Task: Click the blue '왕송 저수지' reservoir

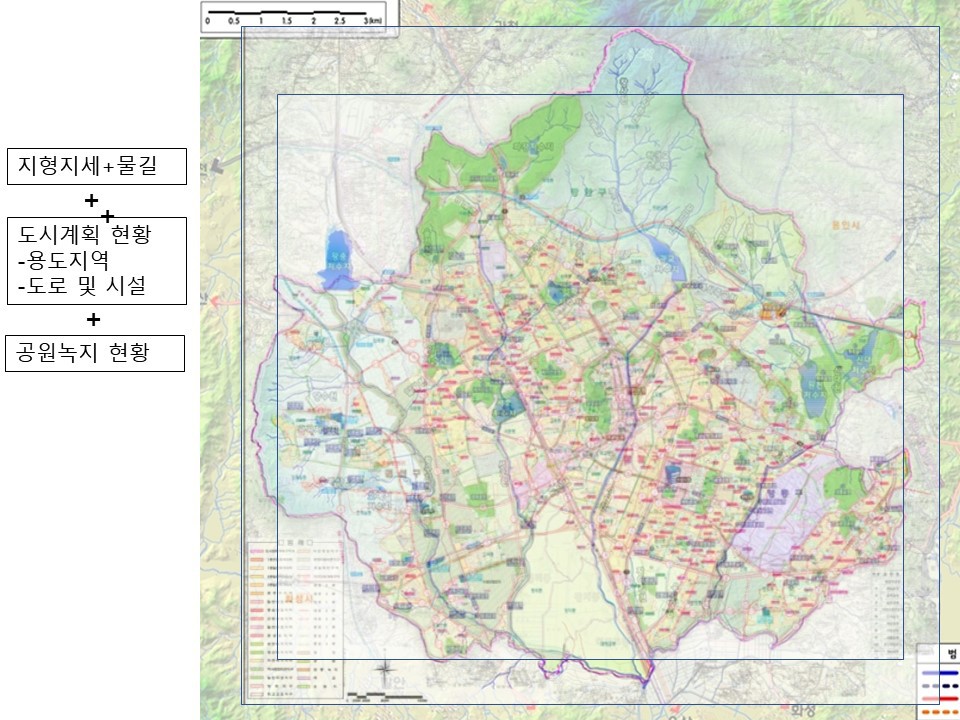Action: pos(338,260)
